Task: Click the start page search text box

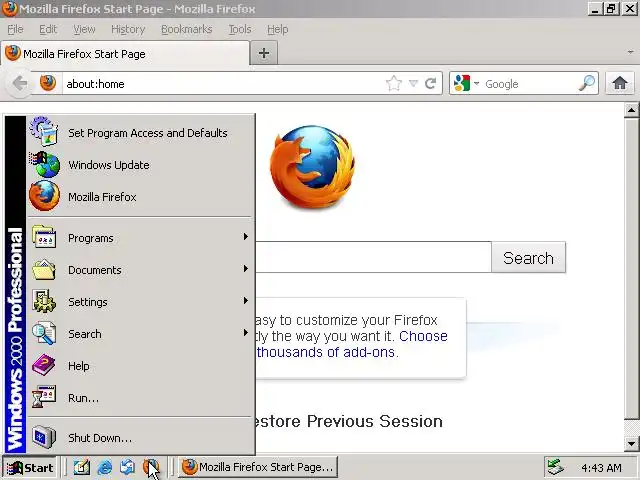Action: pyautogui.click(x=373, y=257)
